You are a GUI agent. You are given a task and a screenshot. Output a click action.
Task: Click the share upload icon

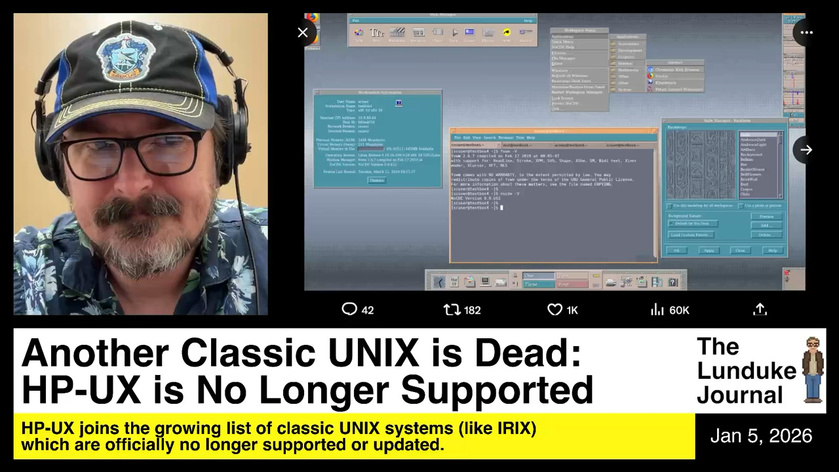click(760, 310)
